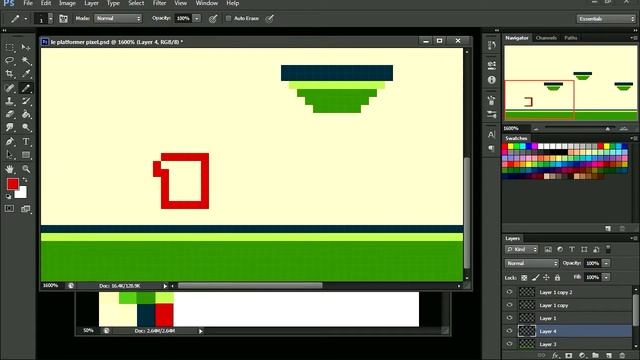Select the History Brush tool
Viewport: 640px width, 360px height.
point(26,101)
